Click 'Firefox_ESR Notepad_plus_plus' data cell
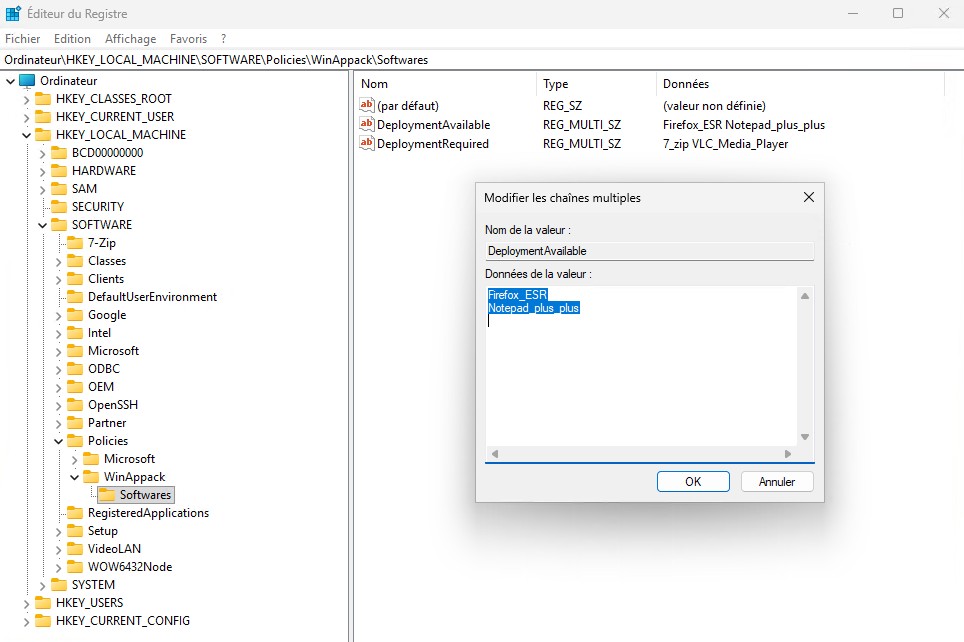 (744, 125)
